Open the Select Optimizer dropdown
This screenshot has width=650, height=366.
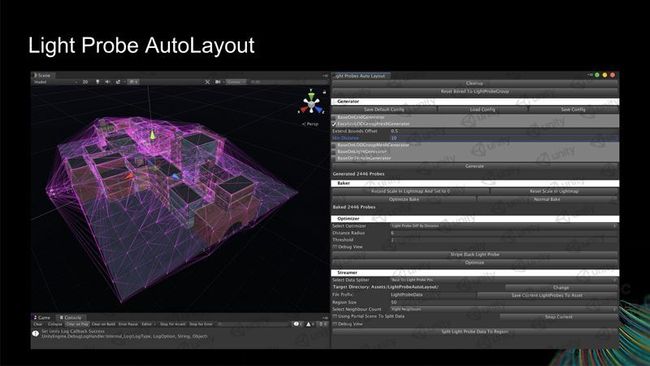coord(504,226)
